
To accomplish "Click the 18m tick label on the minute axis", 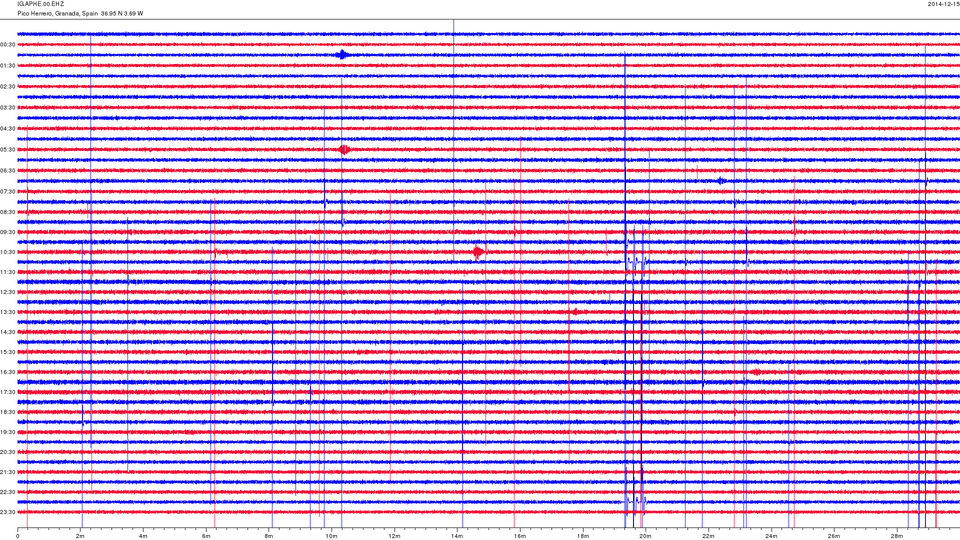I will (582, 536).
